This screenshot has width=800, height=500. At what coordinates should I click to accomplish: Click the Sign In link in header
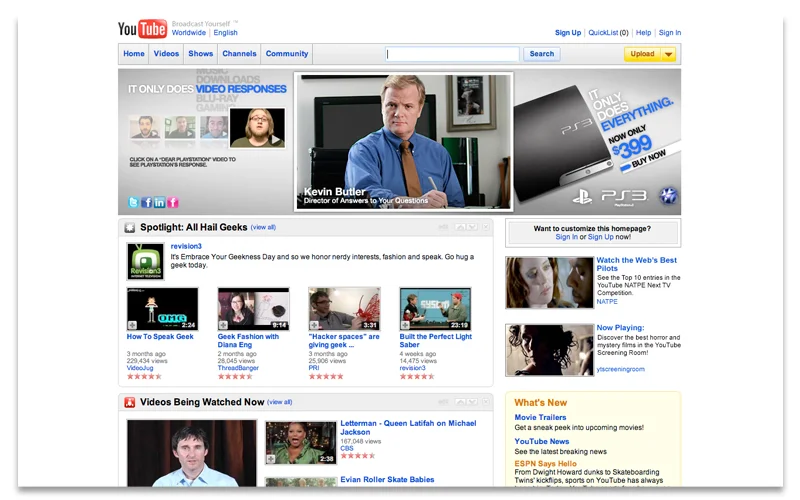(670, 33)
